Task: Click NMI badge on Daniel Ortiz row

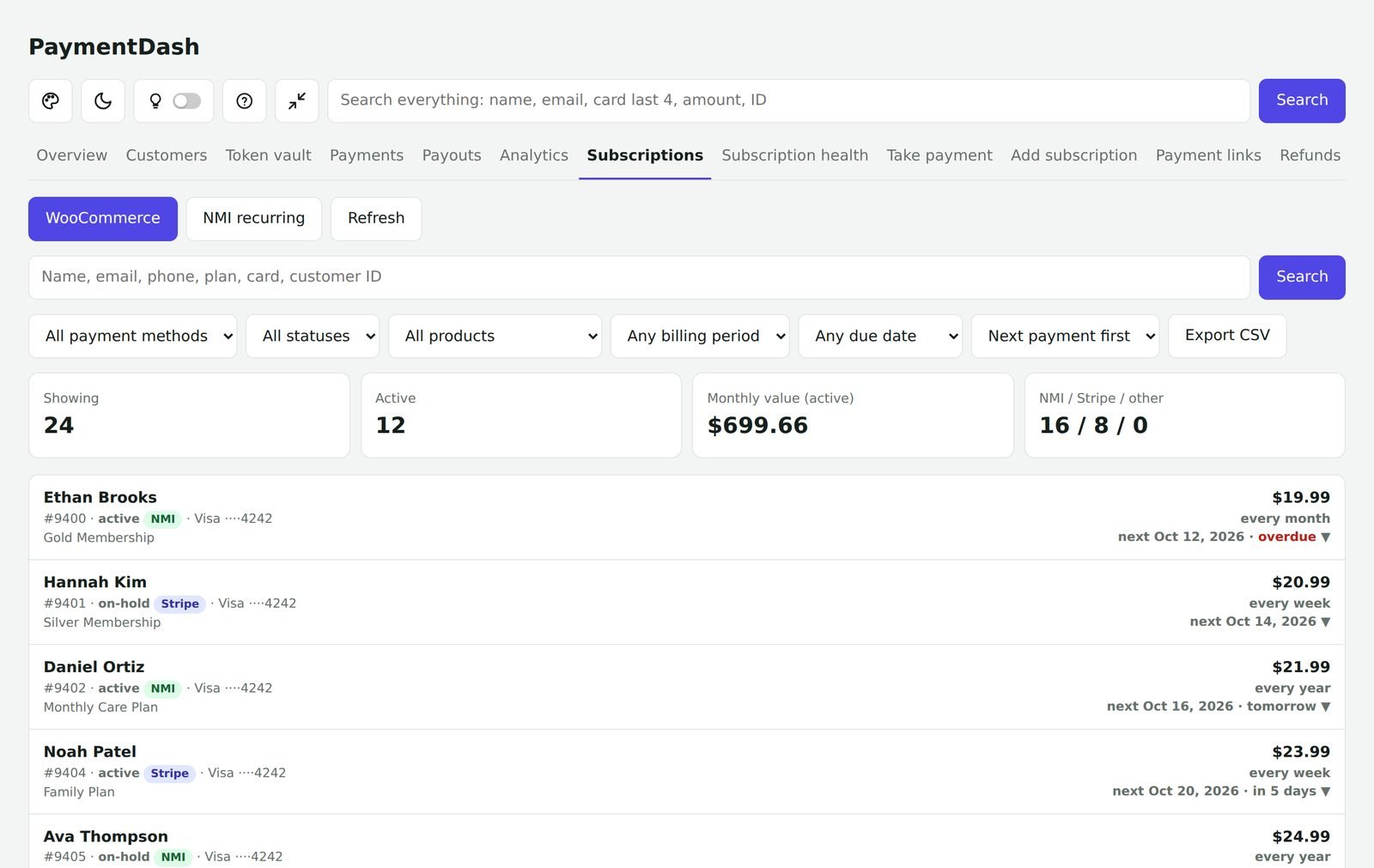Action: pos(163,689)
